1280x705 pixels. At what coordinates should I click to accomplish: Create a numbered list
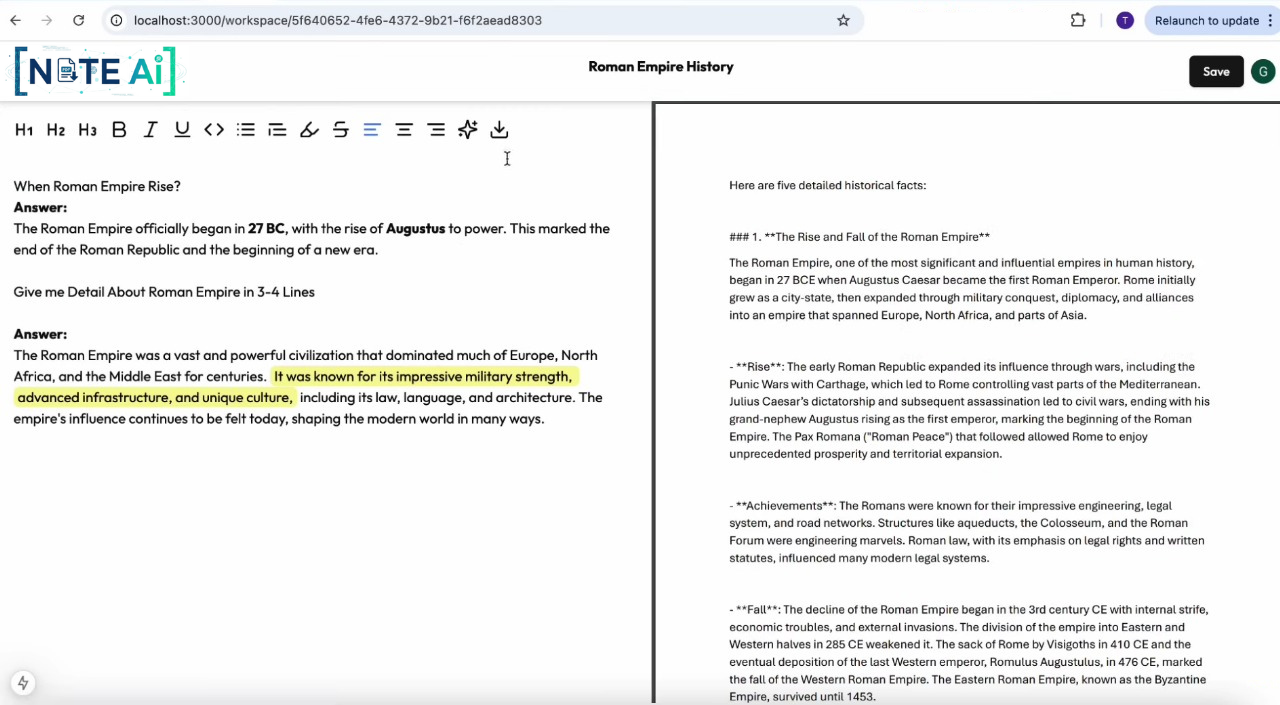click(277, 130)
